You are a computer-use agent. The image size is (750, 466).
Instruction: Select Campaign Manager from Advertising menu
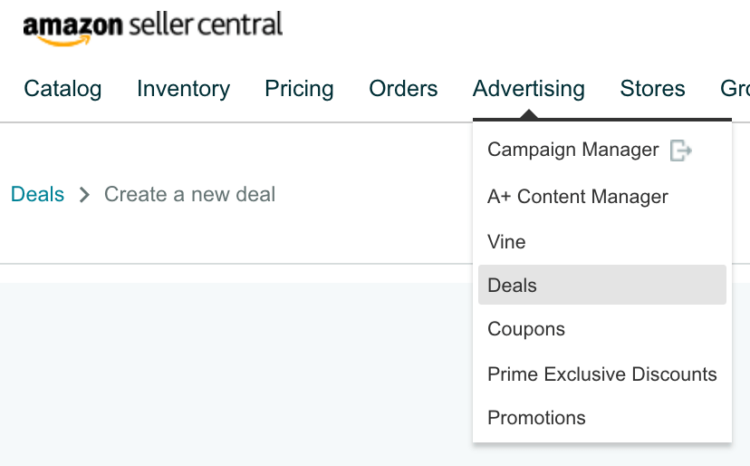pyautogui.click(x=573, y=150)
